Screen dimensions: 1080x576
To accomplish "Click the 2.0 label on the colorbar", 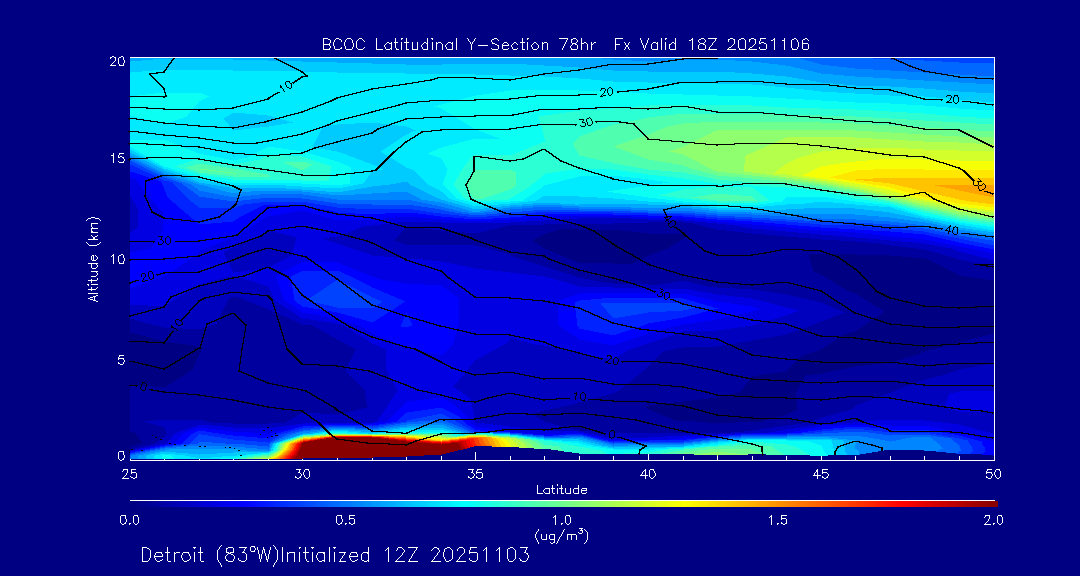I will 992,520.
